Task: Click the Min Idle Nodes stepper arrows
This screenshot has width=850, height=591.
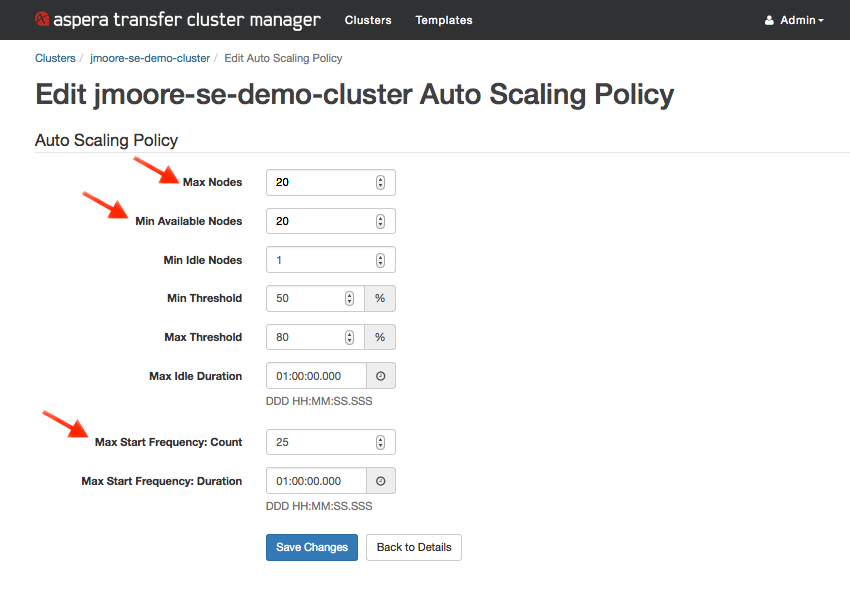Action: [x=381, y=260]
